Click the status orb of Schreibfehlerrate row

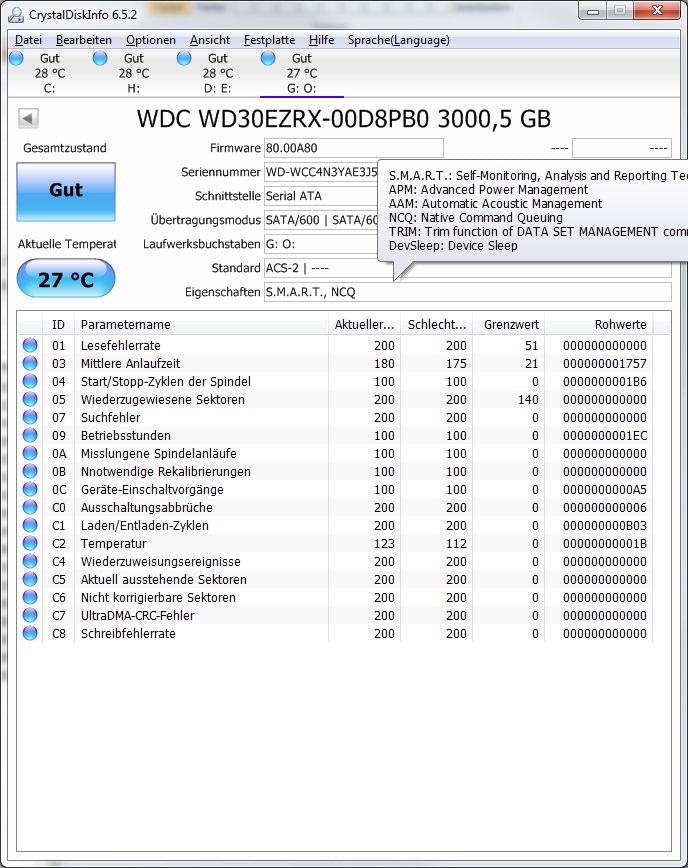30,633
